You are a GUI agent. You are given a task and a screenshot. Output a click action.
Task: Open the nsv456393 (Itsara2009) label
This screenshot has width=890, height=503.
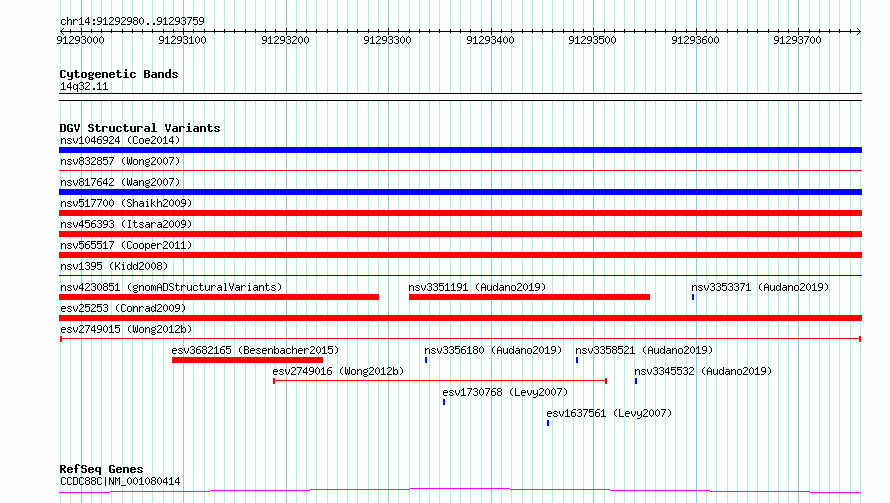[x=126, y=224]
